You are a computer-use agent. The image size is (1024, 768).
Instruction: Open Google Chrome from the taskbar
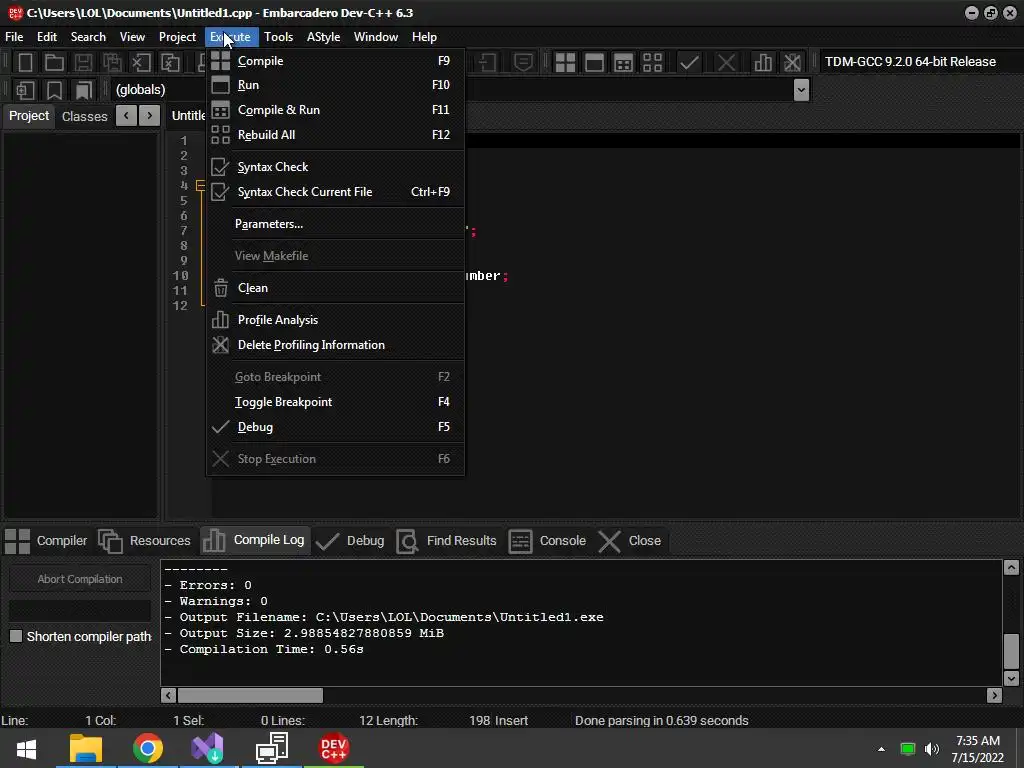click(148, 748)
